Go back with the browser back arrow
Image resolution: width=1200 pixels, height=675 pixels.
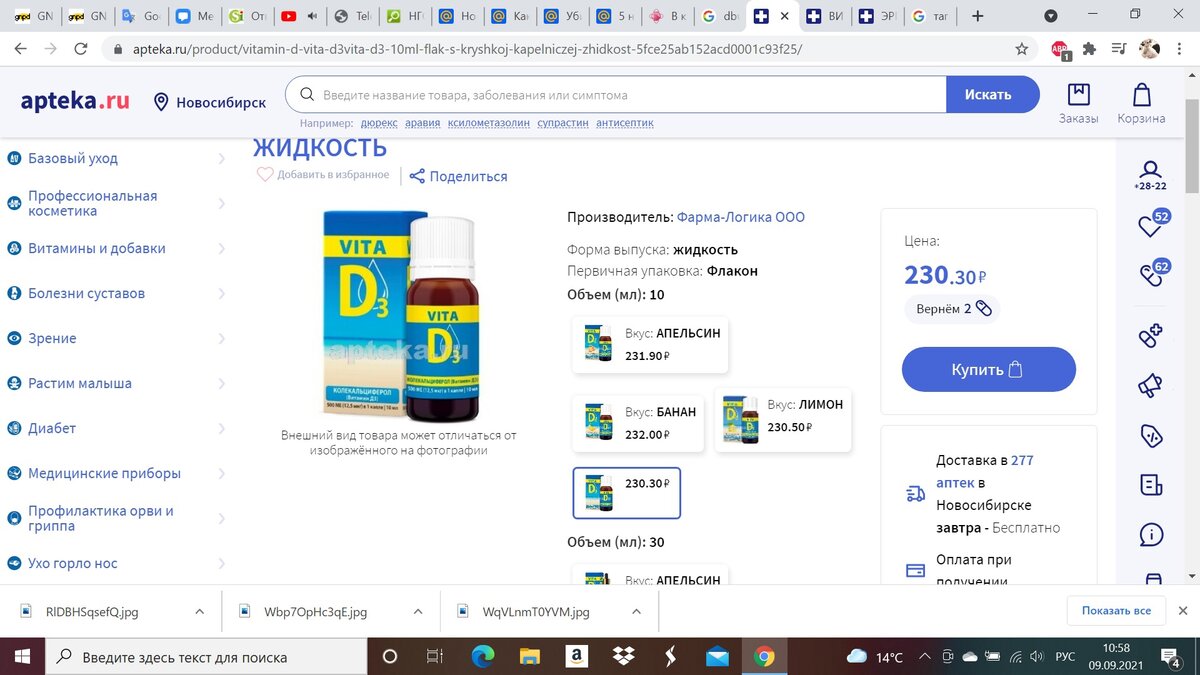(x=20, y=48)
